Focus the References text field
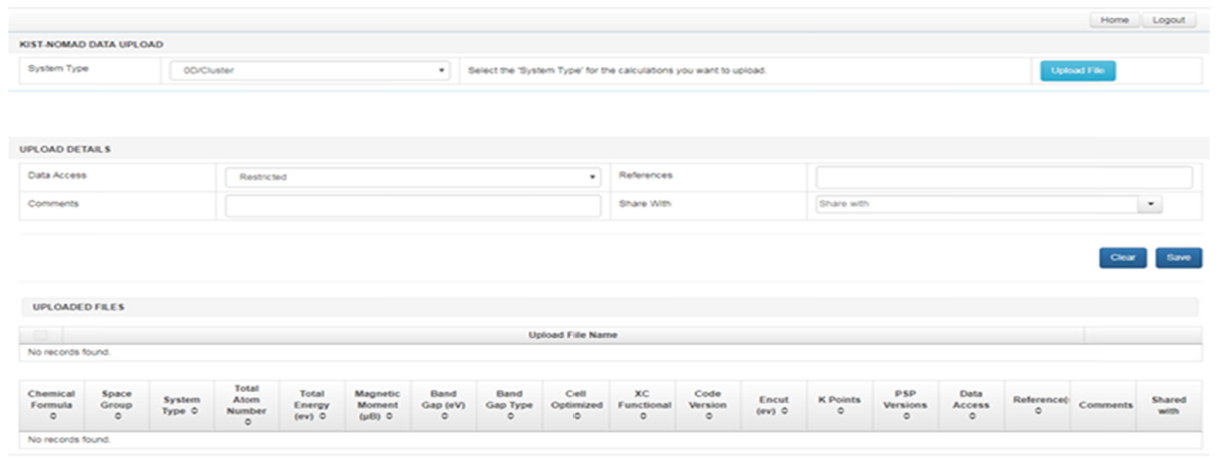The image size is (1217, 464). tap(1004, 177)
